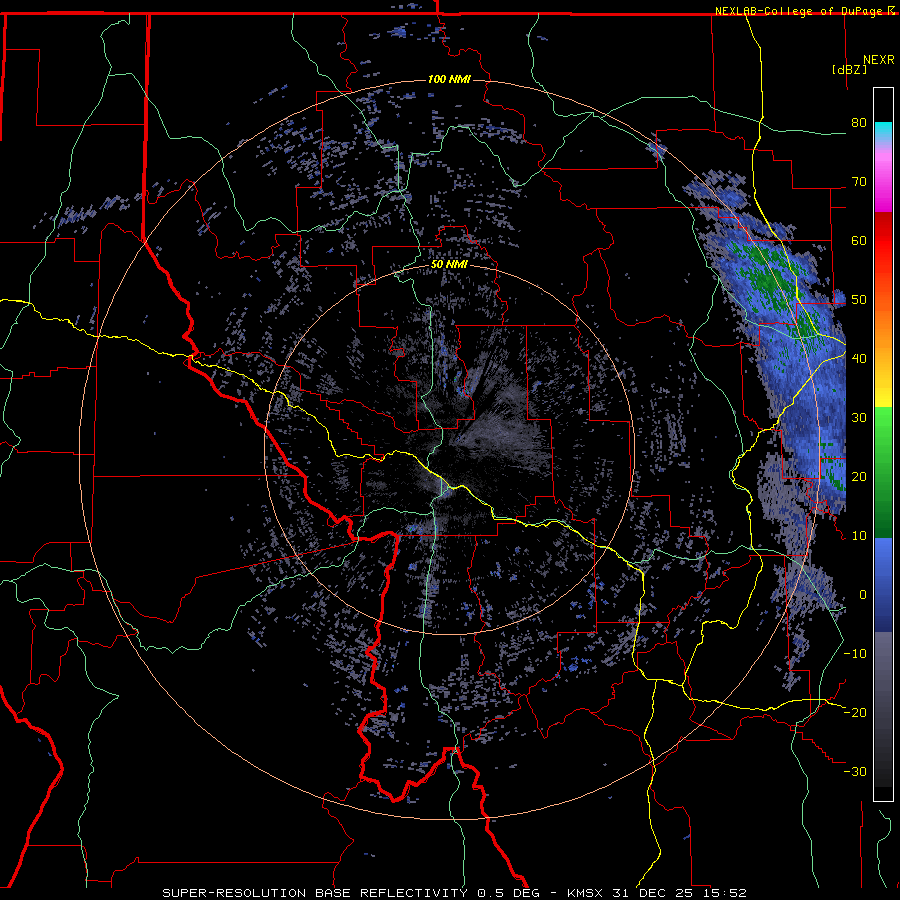Click the -30 dBZ tick label
This screenshot has width=900, height=900.
(855, 772)
